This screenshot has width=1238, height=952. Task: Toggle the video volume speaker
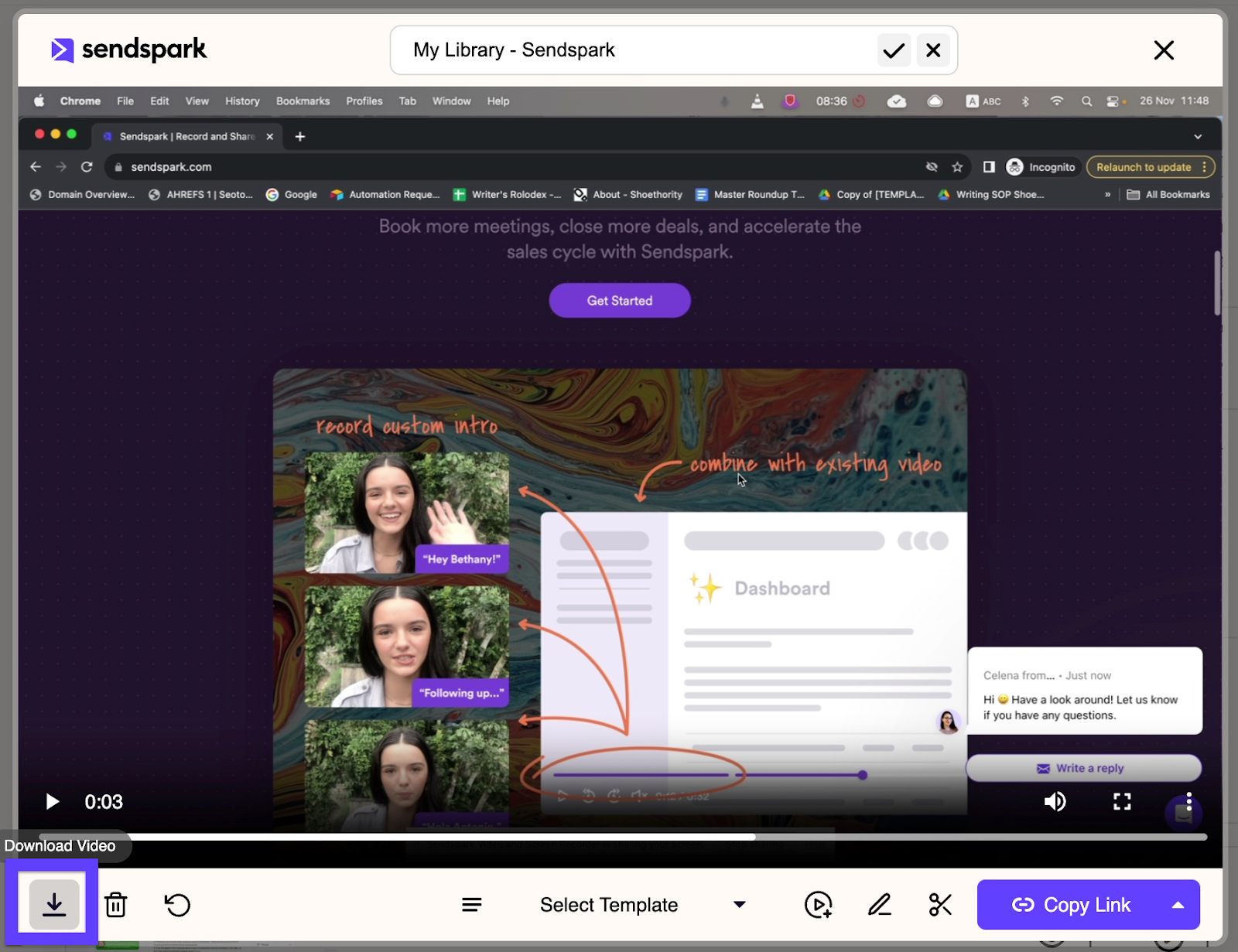click(1055, 801)
